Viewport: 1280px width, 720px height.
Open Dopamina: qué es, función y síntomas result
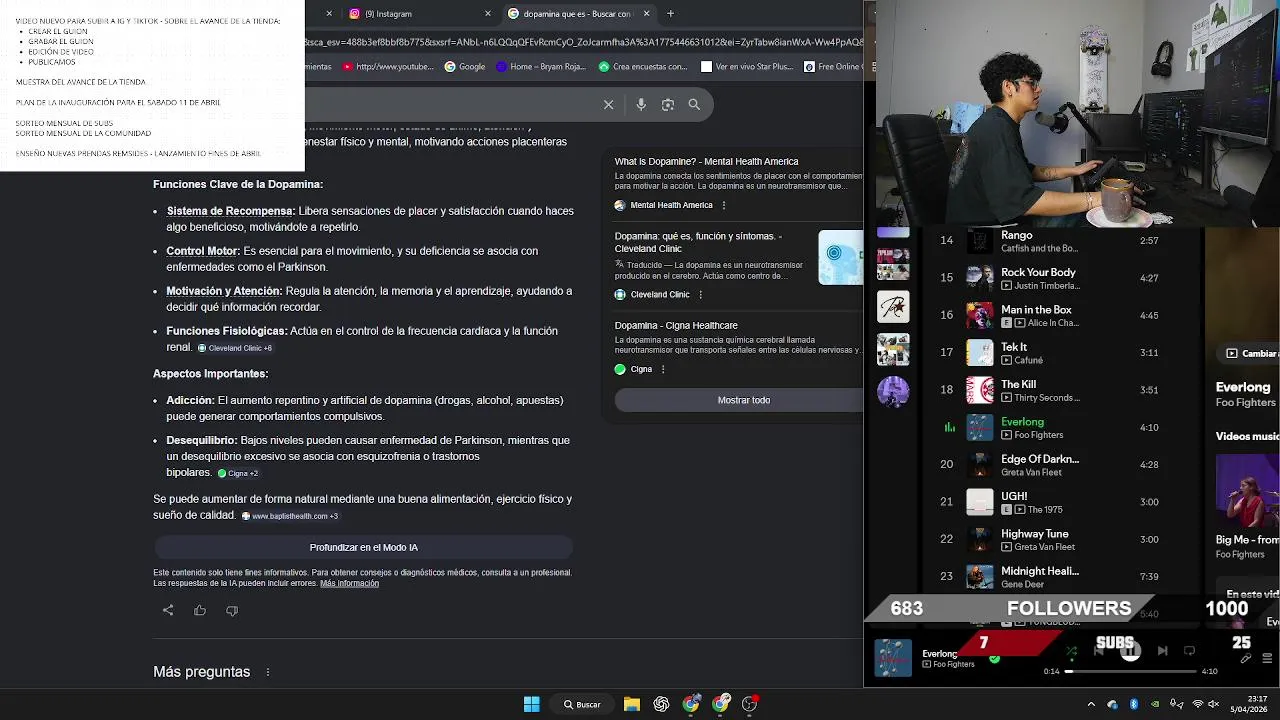698,242
